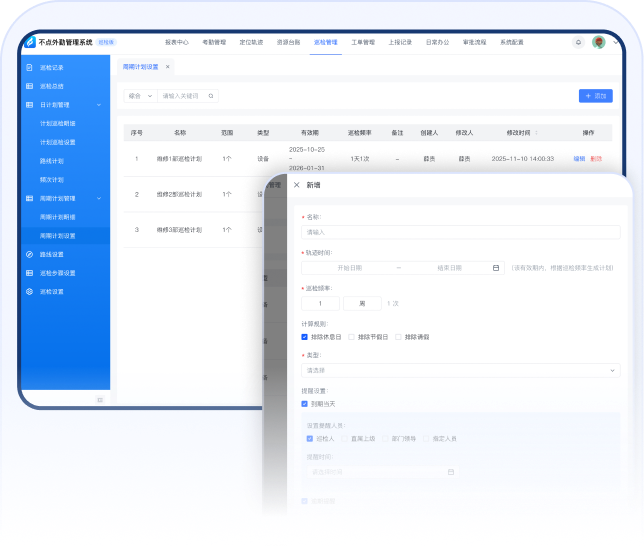Screen dimensions: 644x547
Task: Open the 综合 search filter dropdown
Action: point(140,96)
